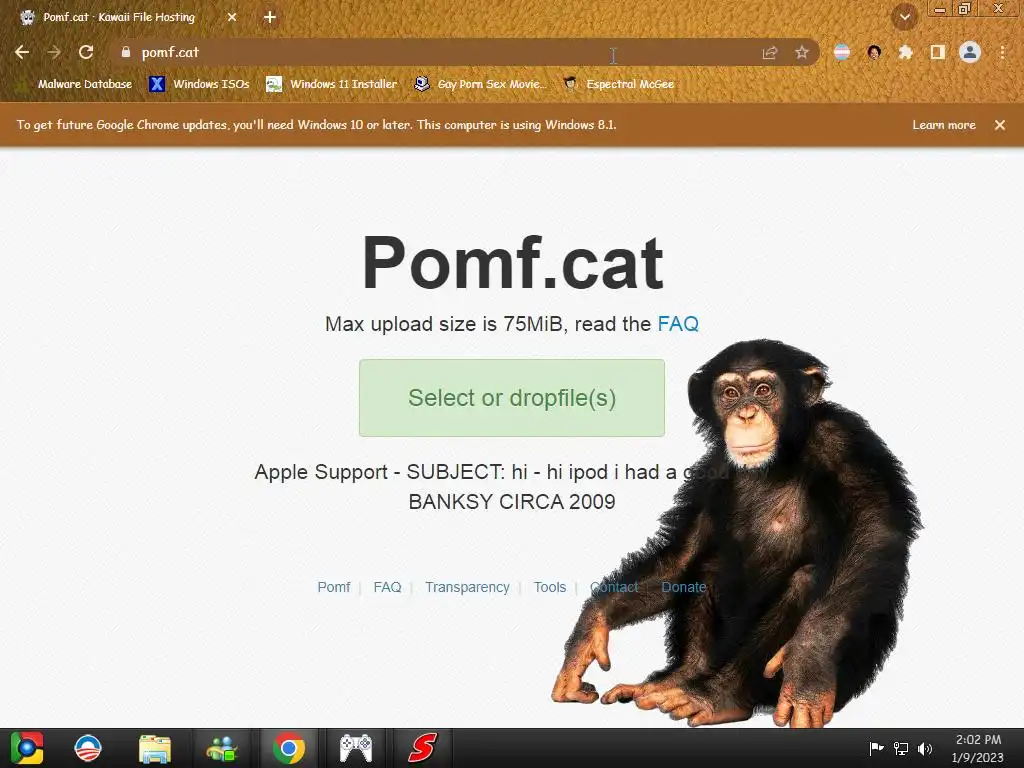View site info via the lock icon
1024x768 pixels.
click(x=126, y=52)
